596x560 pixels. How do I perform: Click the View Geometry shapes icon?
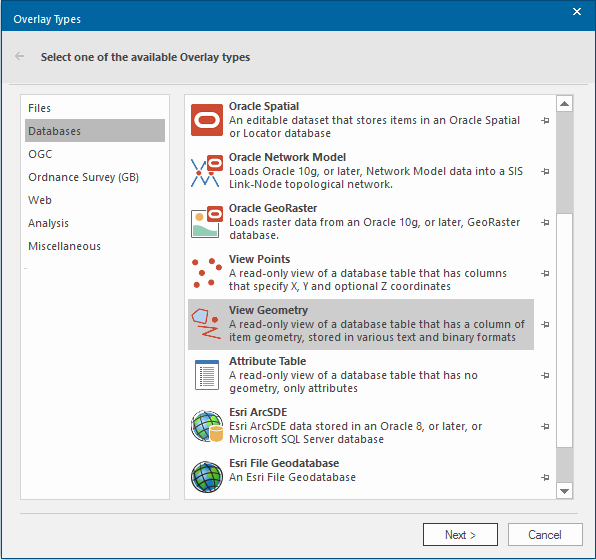(x=206, y=324)
